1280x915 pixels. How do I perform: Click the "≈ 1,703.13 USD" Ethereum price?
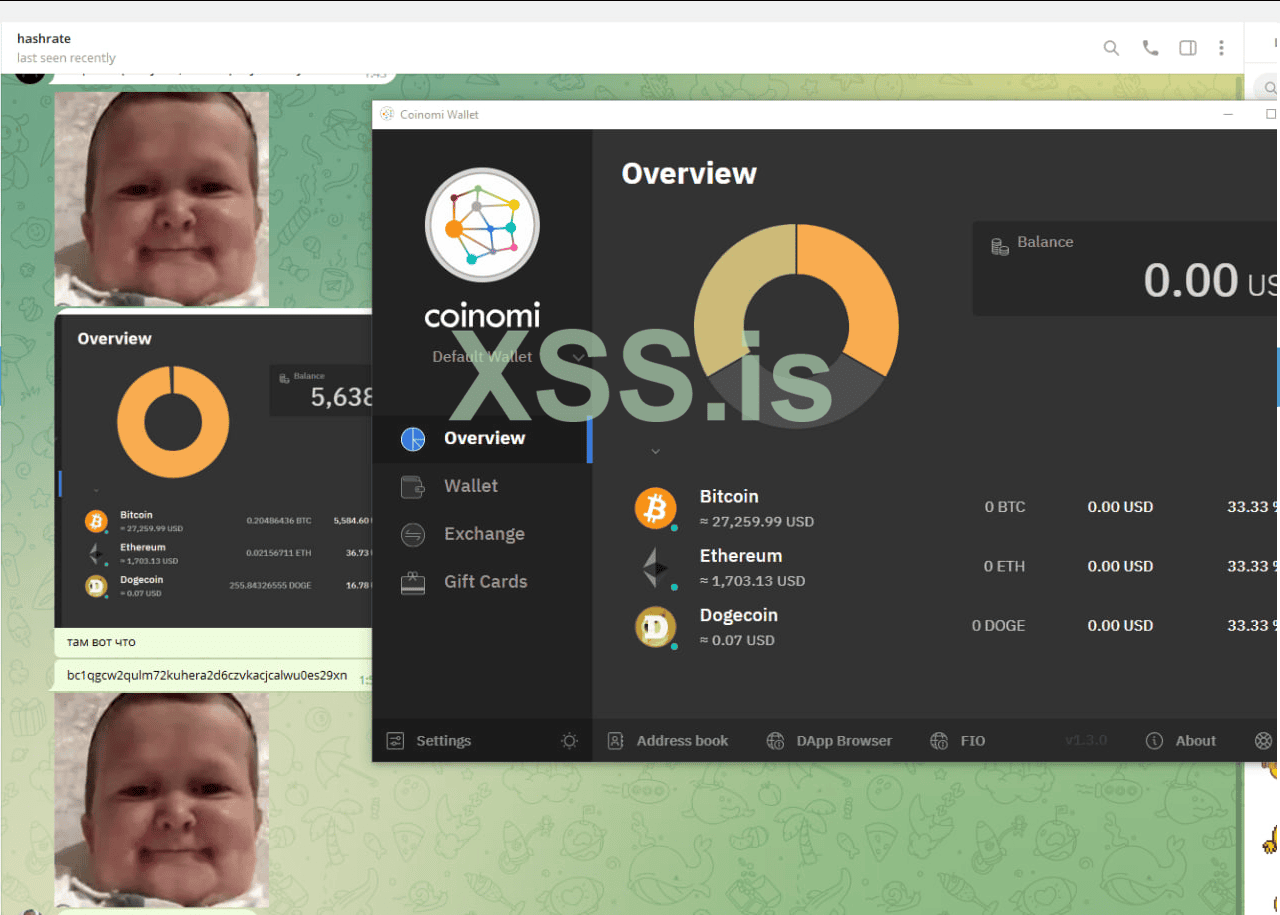(x=752, y=580)
